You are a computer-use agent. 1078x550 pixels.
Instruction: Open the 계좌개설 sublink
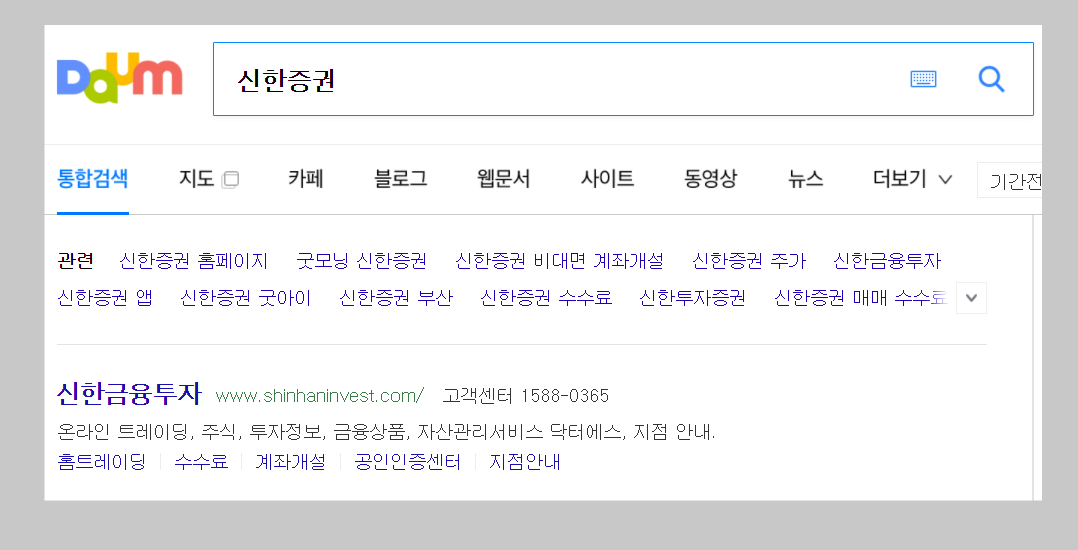point(291,461)
